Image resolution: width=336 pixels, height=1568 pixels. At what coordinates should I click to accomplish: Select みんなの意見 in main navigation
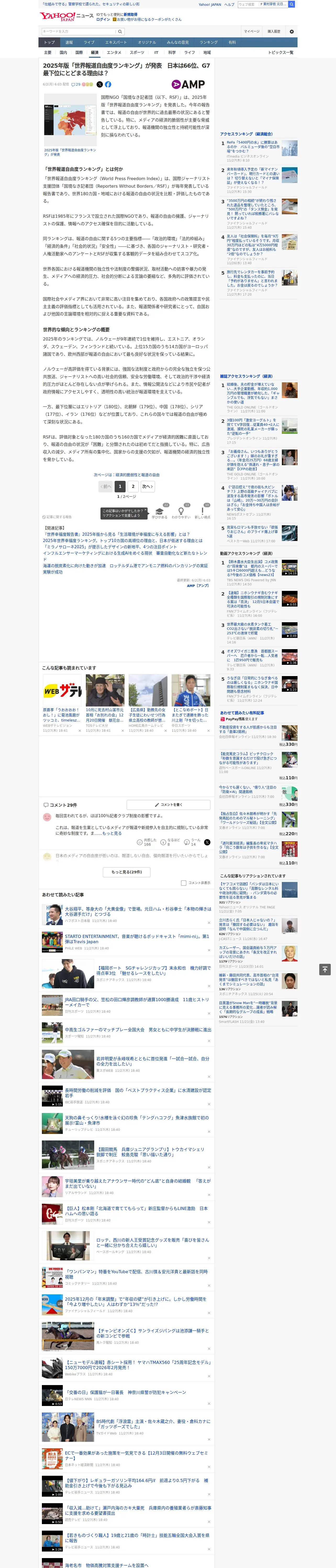(x=177, y=42)
